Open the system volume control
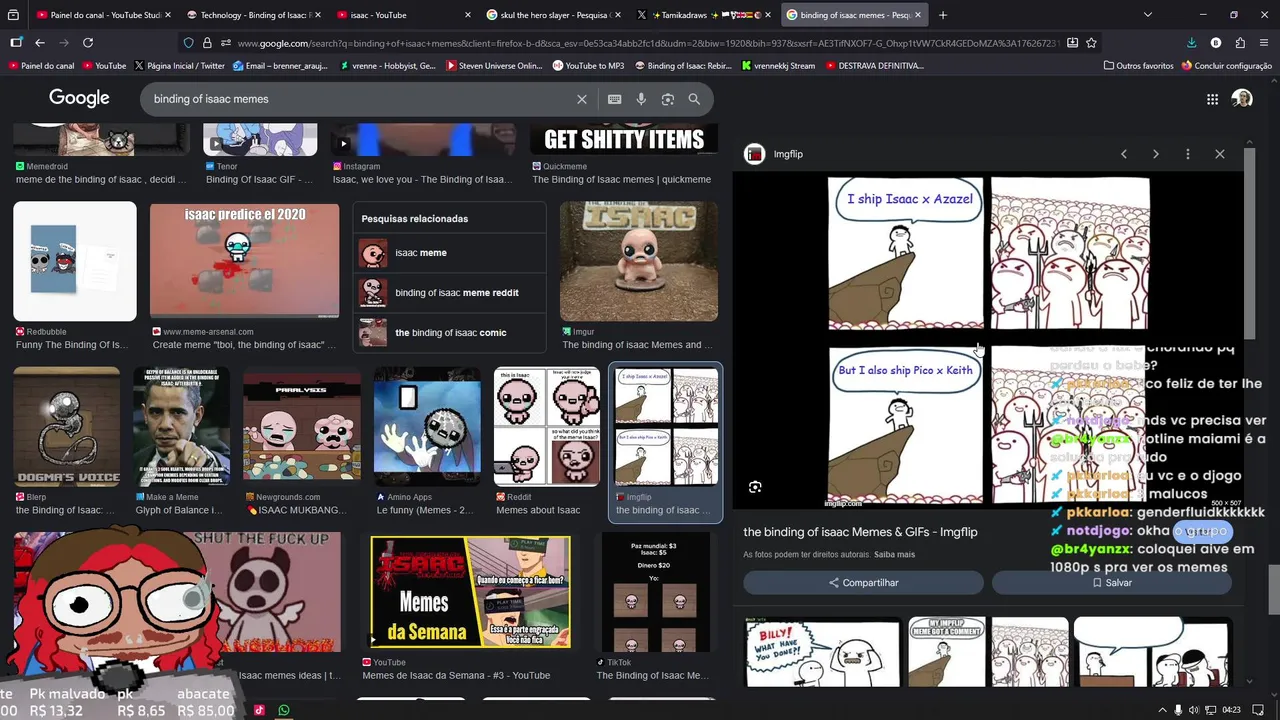The width and height of the screenshot is (1280, 720). coord(1194,710)
